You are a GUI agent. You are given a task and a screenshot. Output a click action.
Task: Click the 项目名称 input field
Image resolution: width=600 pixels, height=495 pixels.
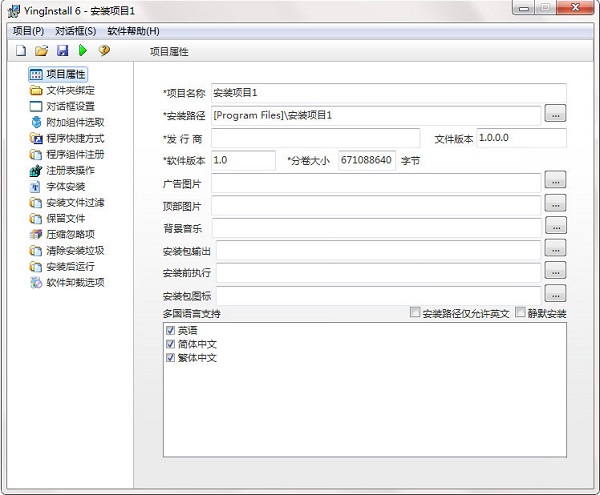[389, 93]
